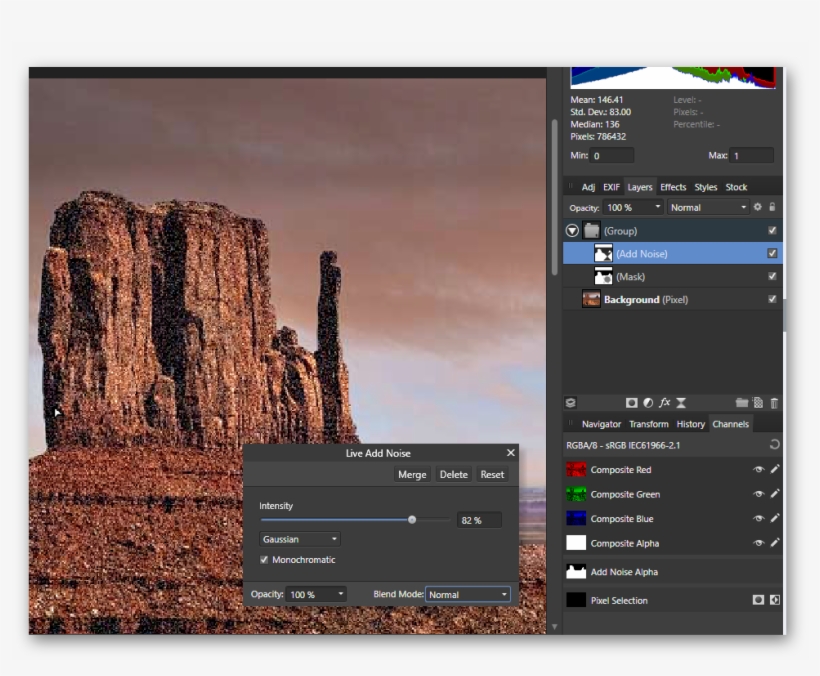This screenshot has width=820, height=676.
Task: Open Layer Effects fx icon
Action: pos(664,403)
